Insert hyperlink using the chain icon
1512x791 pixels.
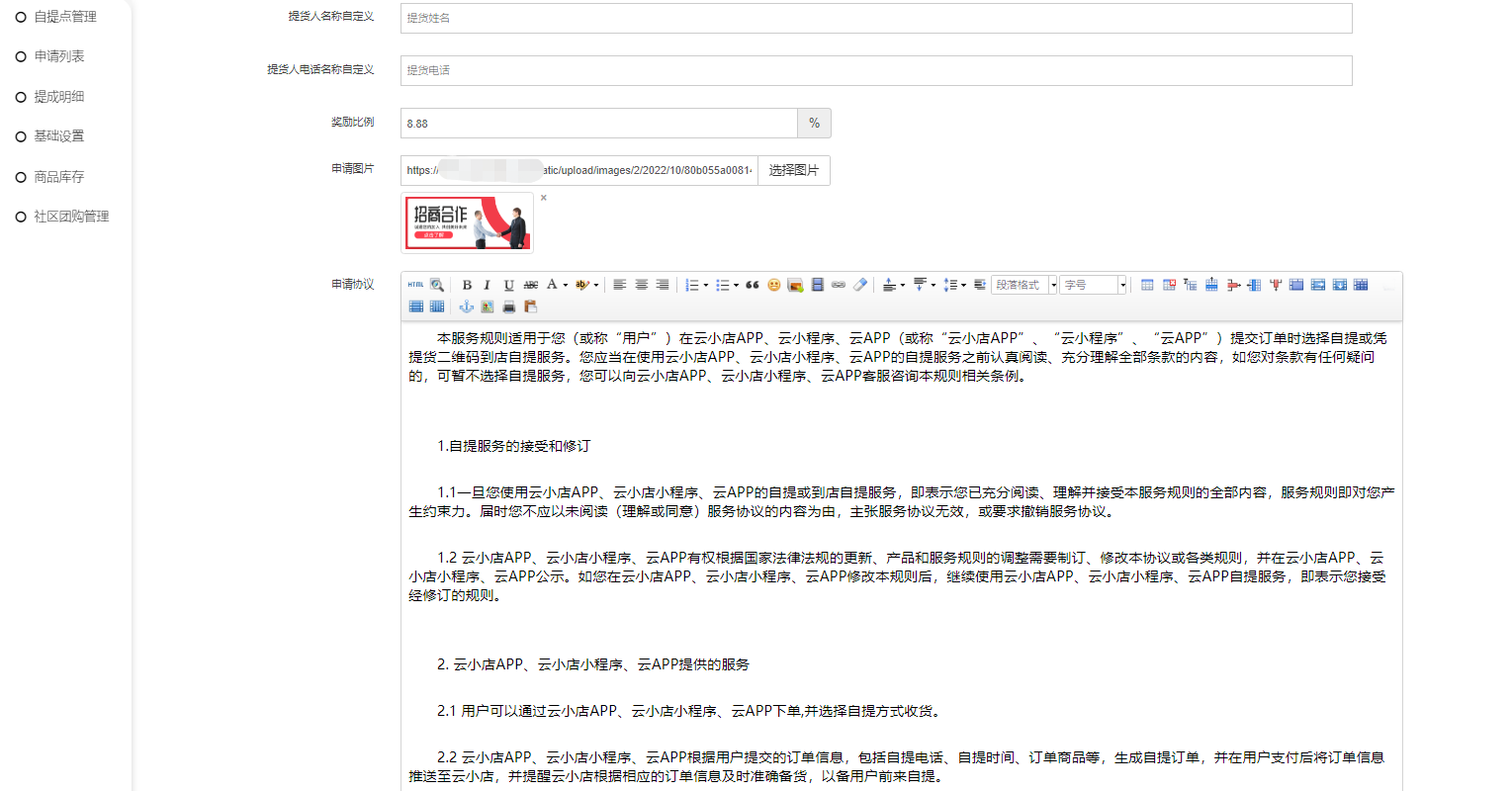tap(839, 285)
